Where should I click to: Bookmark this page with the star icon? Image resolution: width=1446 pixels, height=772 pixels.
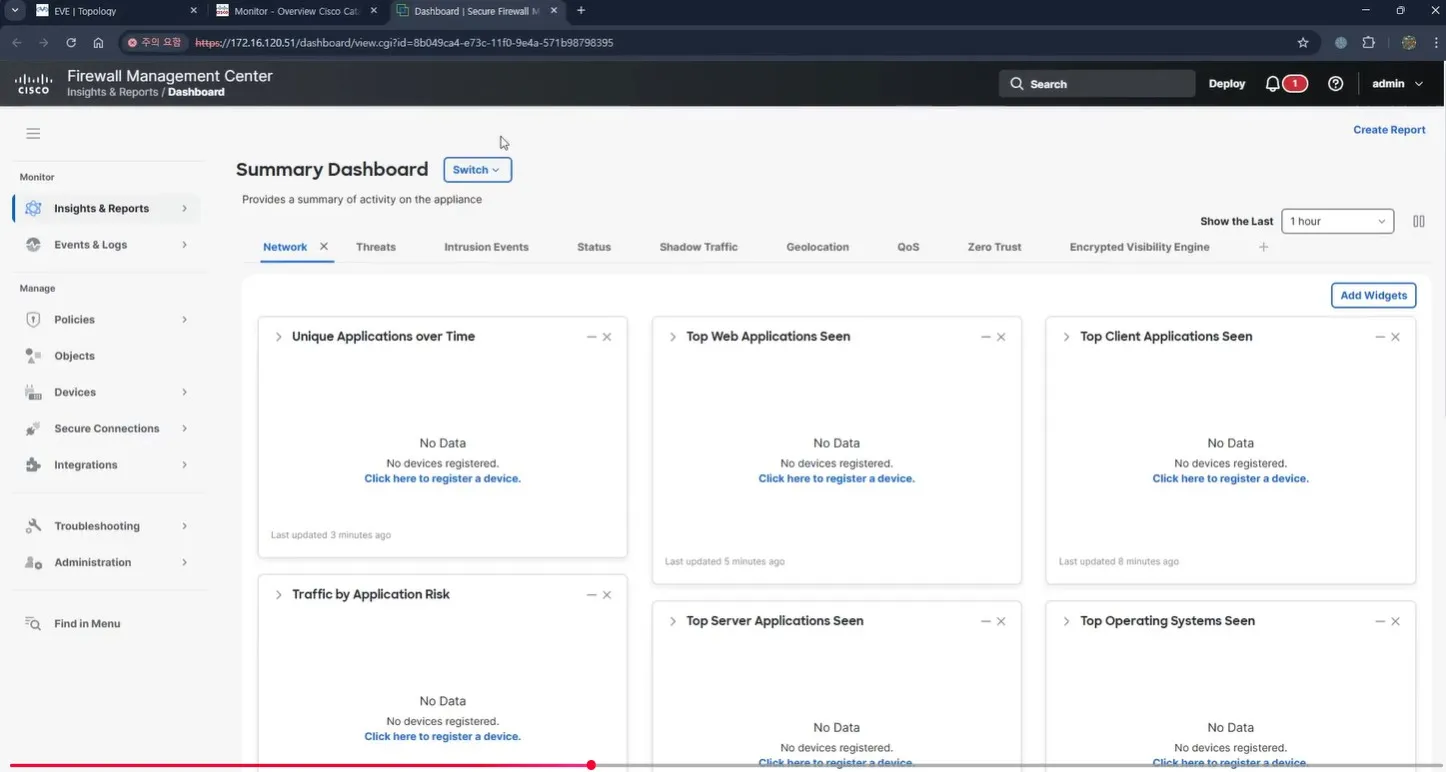pyautogui.click(x=1303, y=43)
